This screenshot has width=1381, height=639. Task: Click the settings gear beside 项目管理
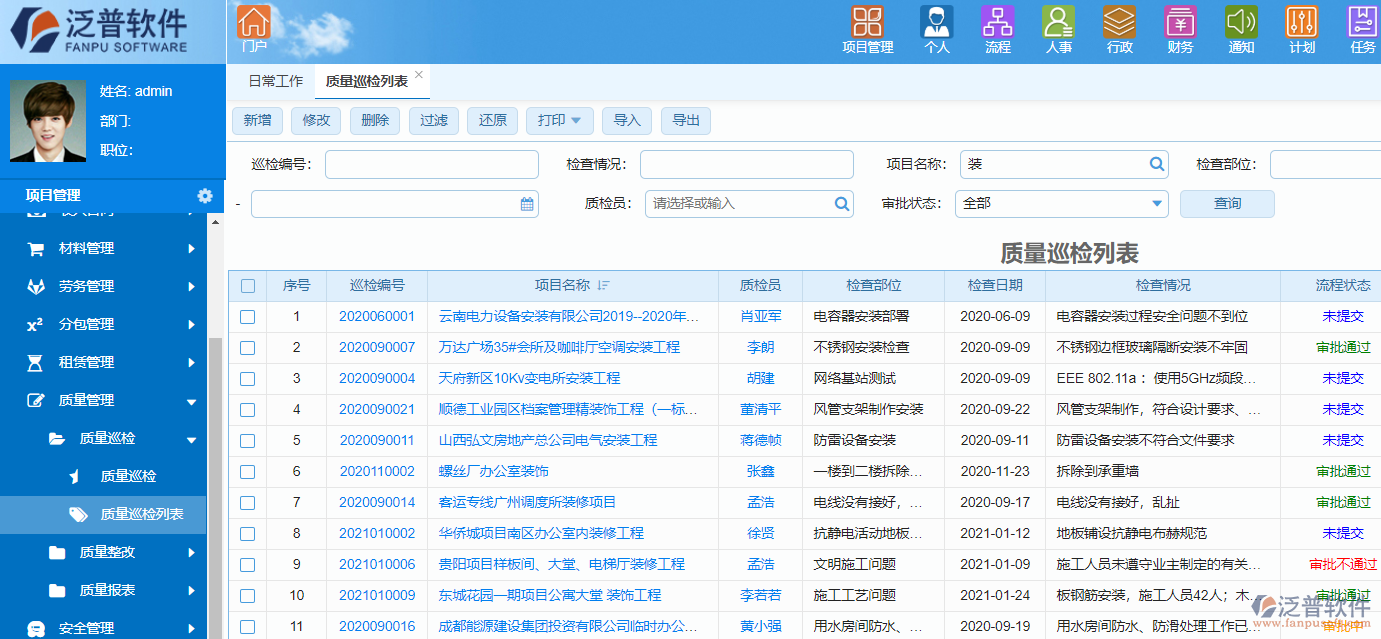tap(205, 196)
